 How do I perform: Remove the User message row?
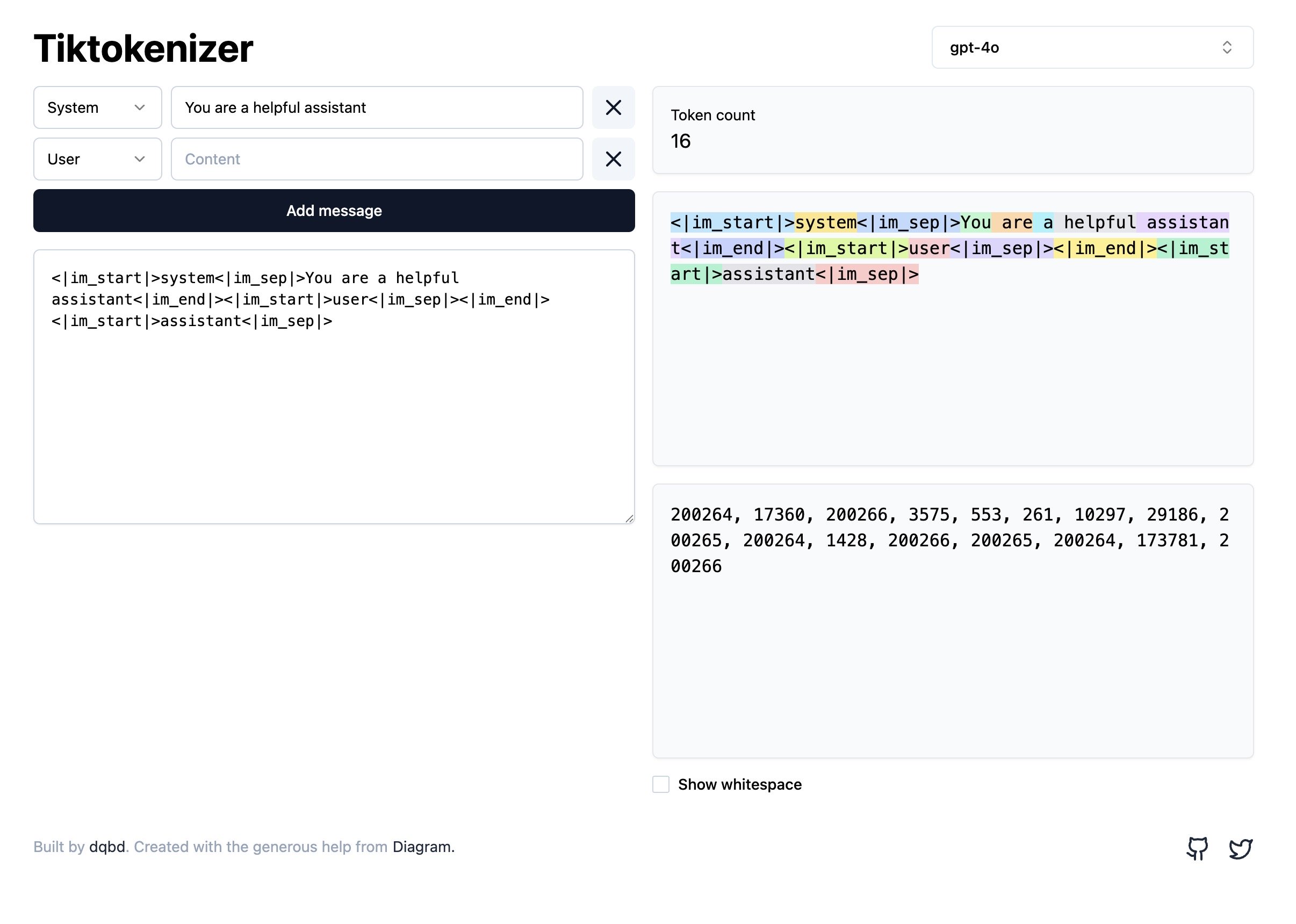(x=613, y=160)
